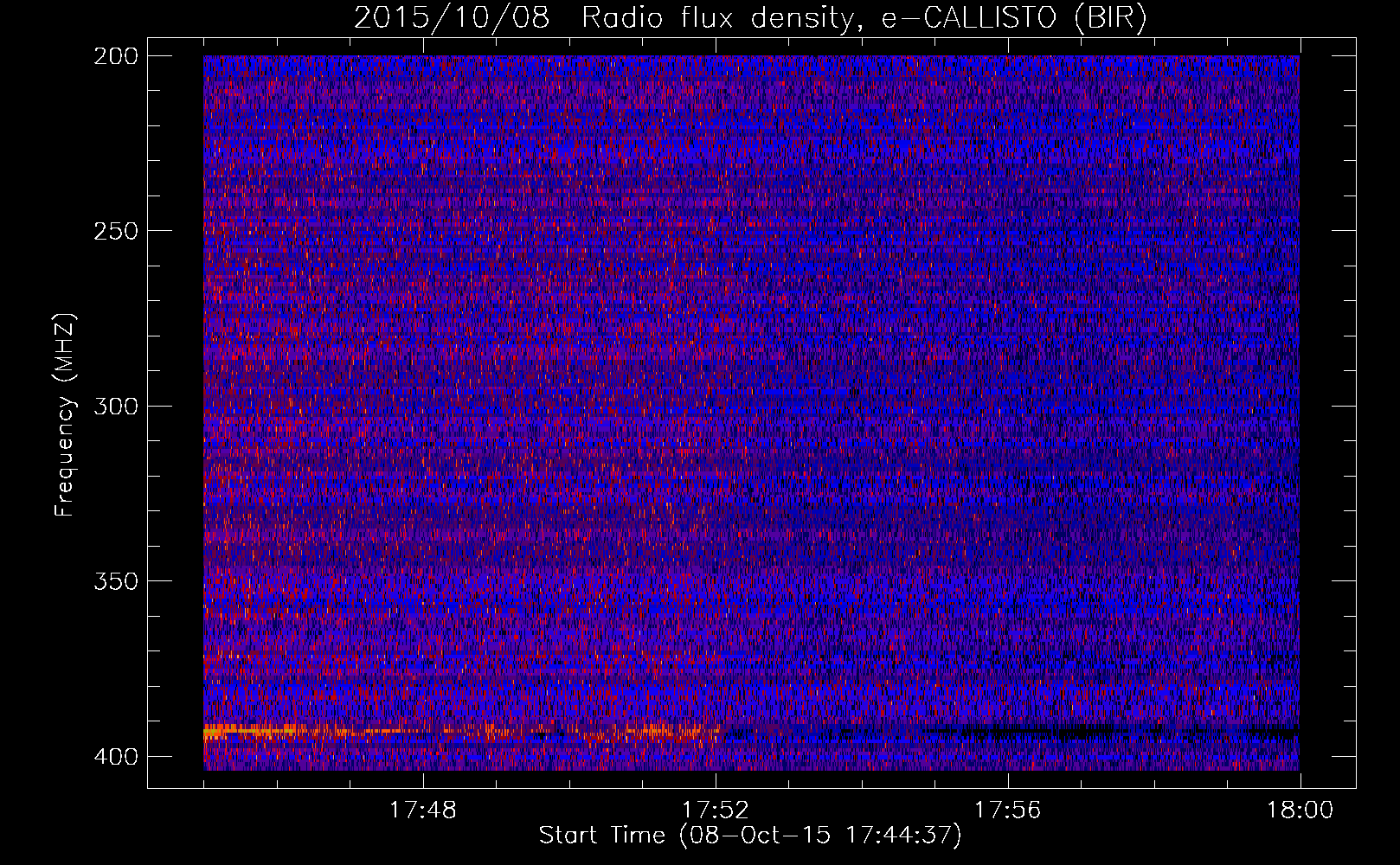Click the 18:00 time tick label
The width and height of the screenshot is (1400, 865).
click(1300, 811)
